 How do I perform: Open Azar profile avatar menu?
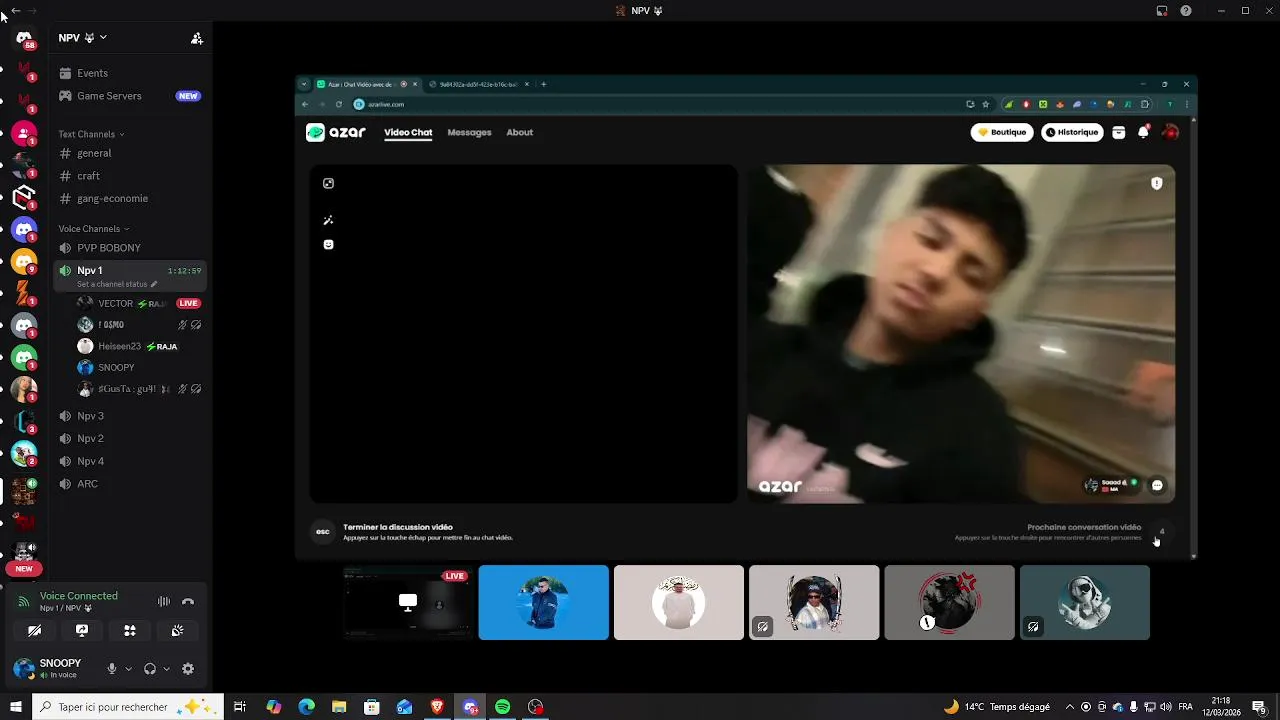tap(1170, 132)
